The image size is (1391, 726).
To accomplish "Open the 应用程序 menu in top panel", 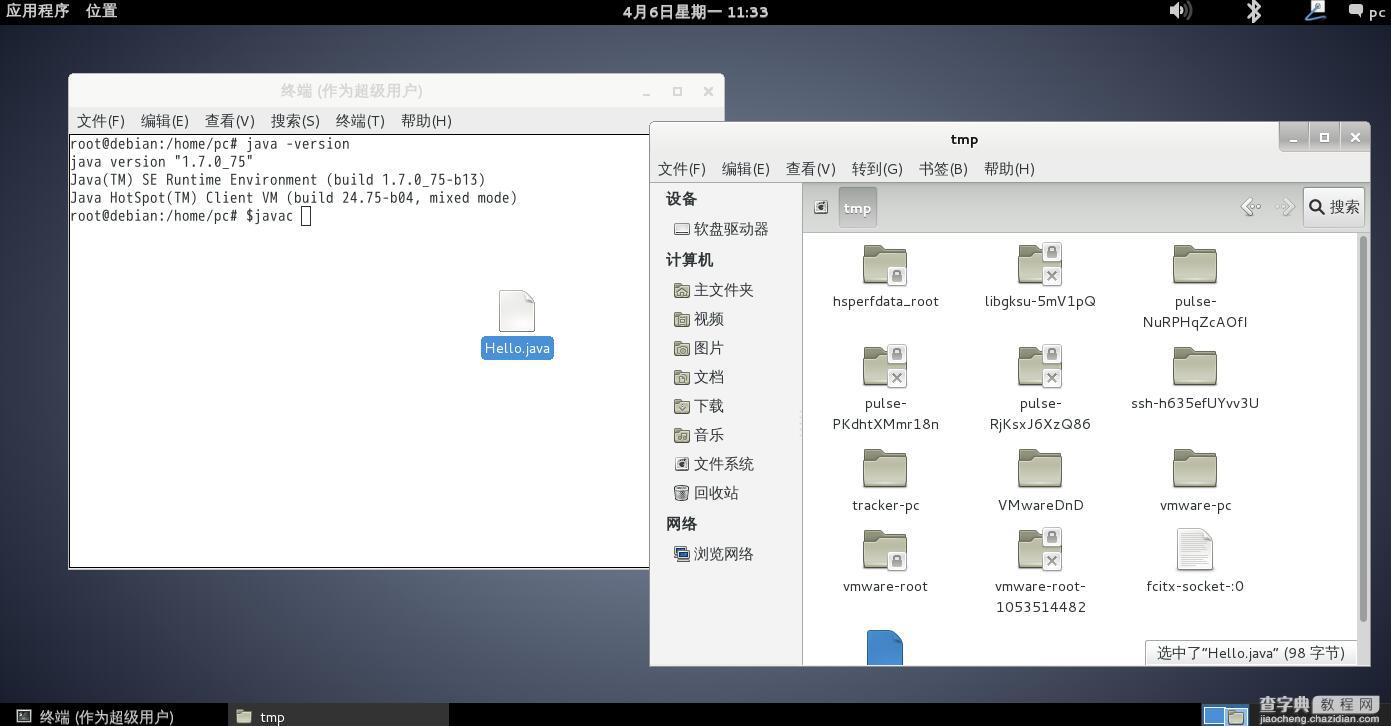I will (x=38, y=11).
